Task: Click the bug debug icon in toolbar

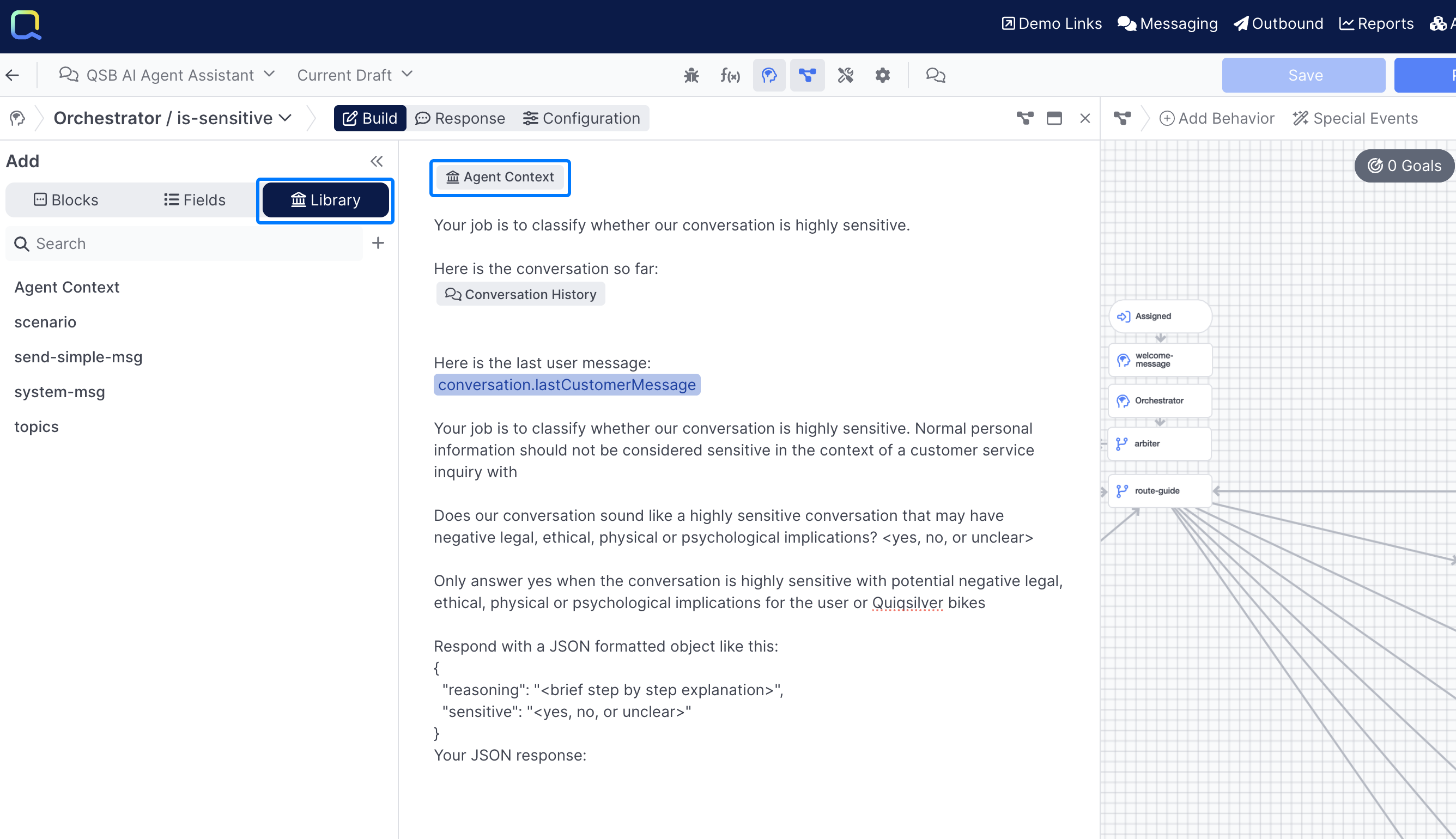Action: 691,75
